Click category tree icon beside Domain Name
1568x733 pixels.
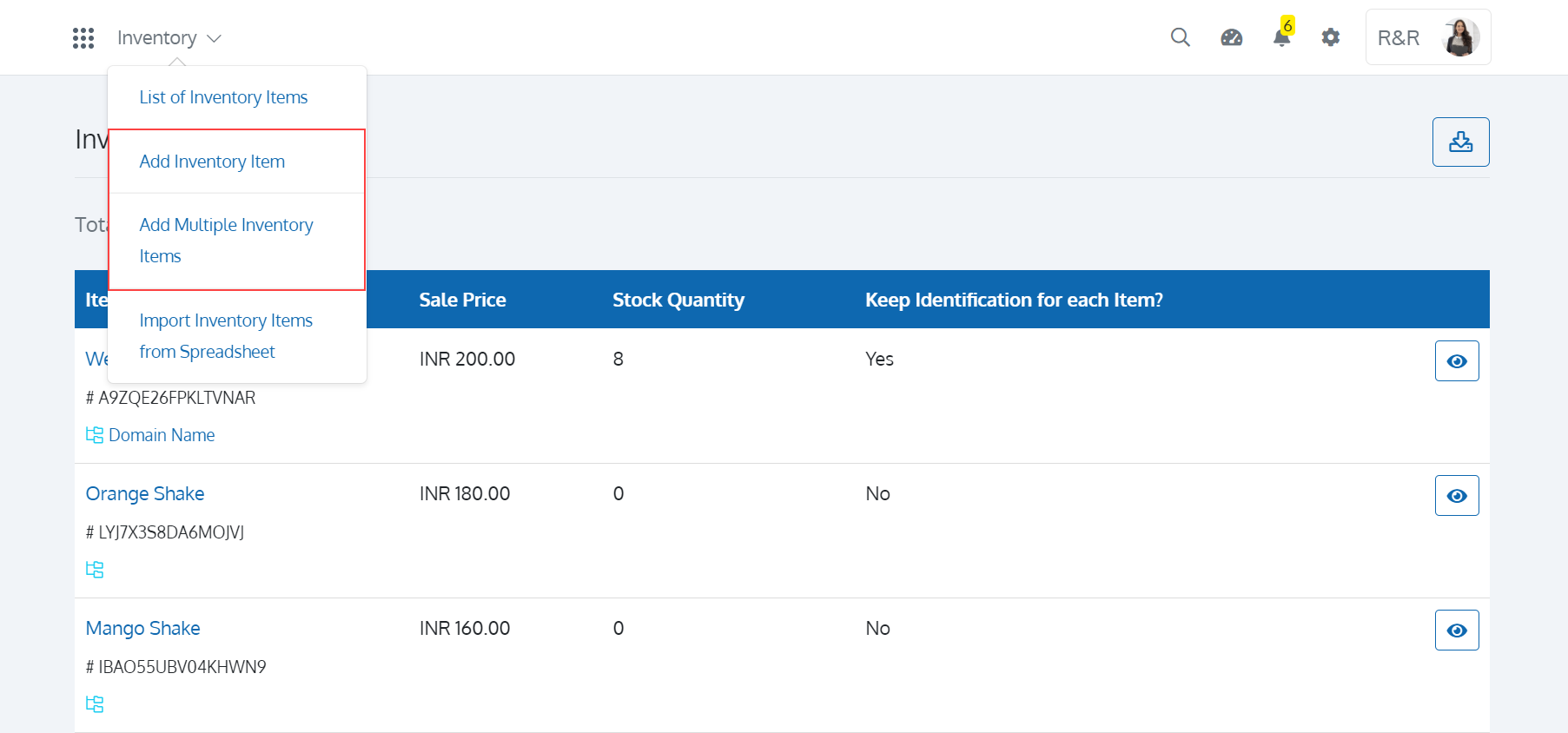point(95,434)
